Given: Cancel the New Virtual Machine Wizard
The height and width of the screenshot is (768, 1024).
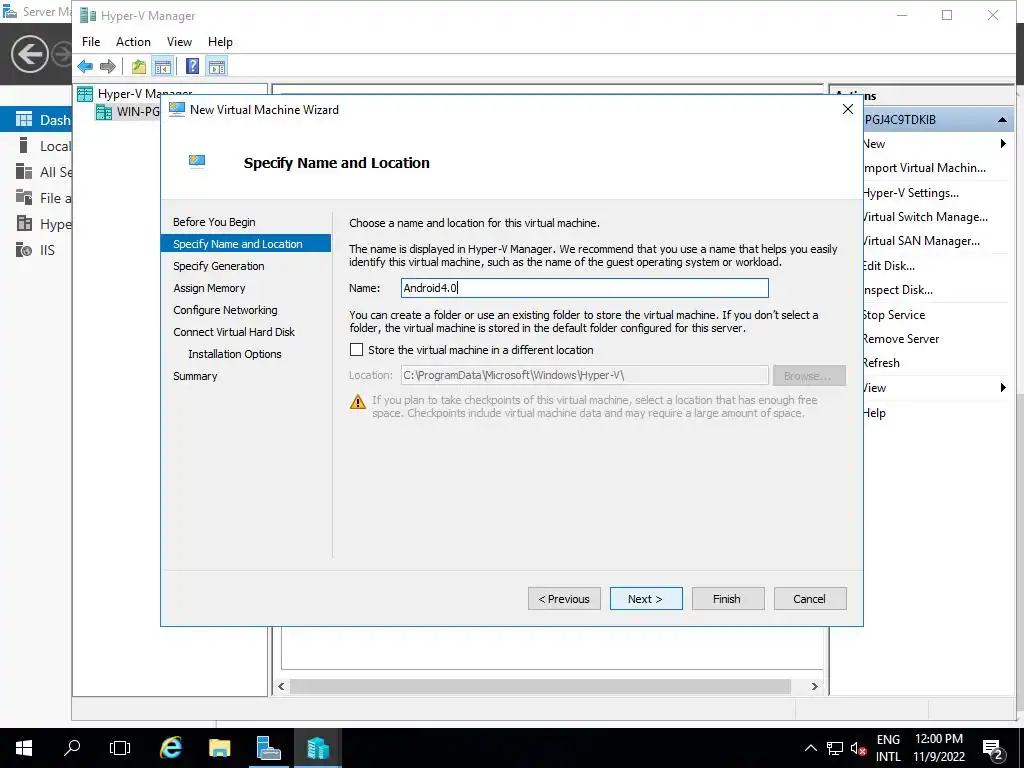Looking at the screenshot, I should tap(810, 599).
